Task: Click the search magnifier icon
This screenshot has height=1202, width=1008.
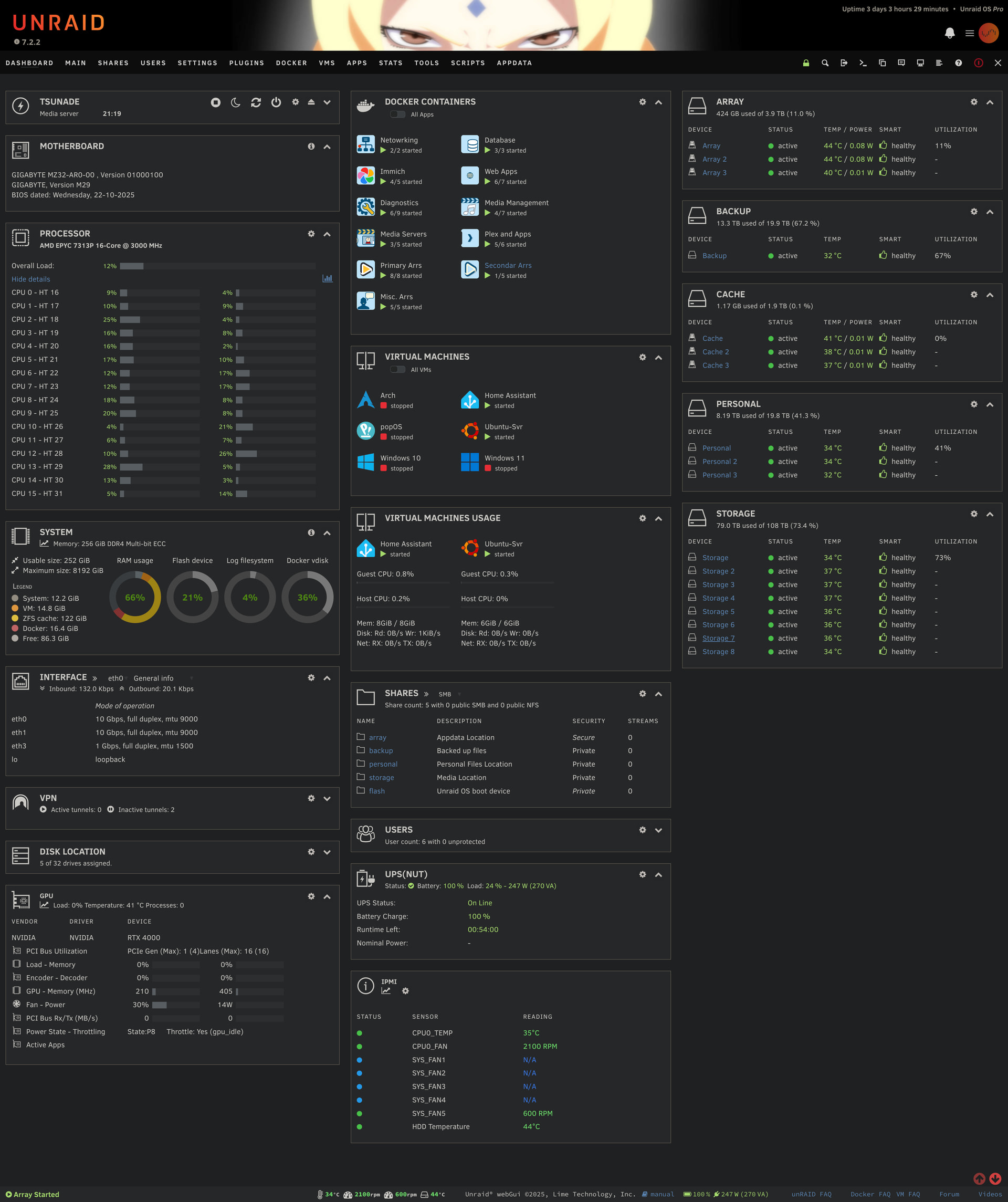Action: coord(825,63)
